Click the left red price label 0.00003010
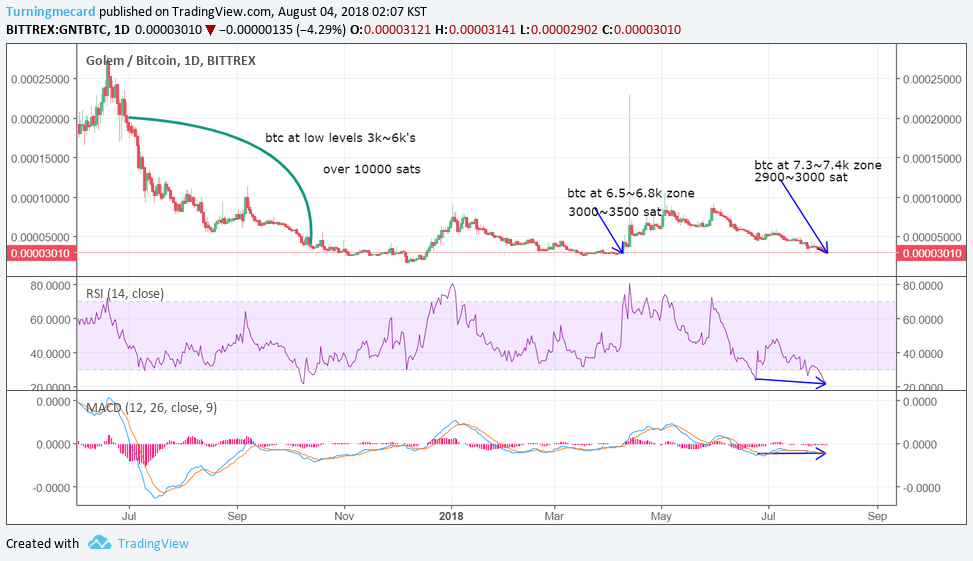 click(x=42, y=253)
